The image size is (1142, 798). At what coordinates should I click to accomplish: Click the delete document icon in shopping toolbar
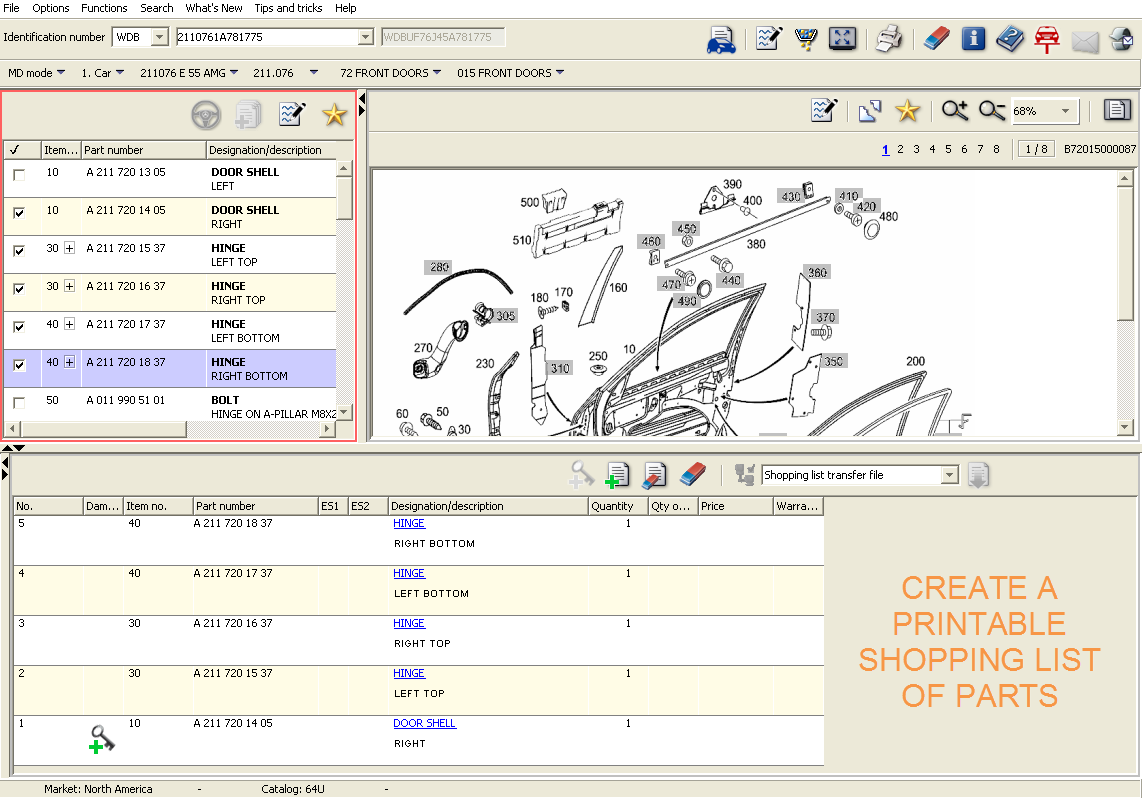[x=655, y=475]
